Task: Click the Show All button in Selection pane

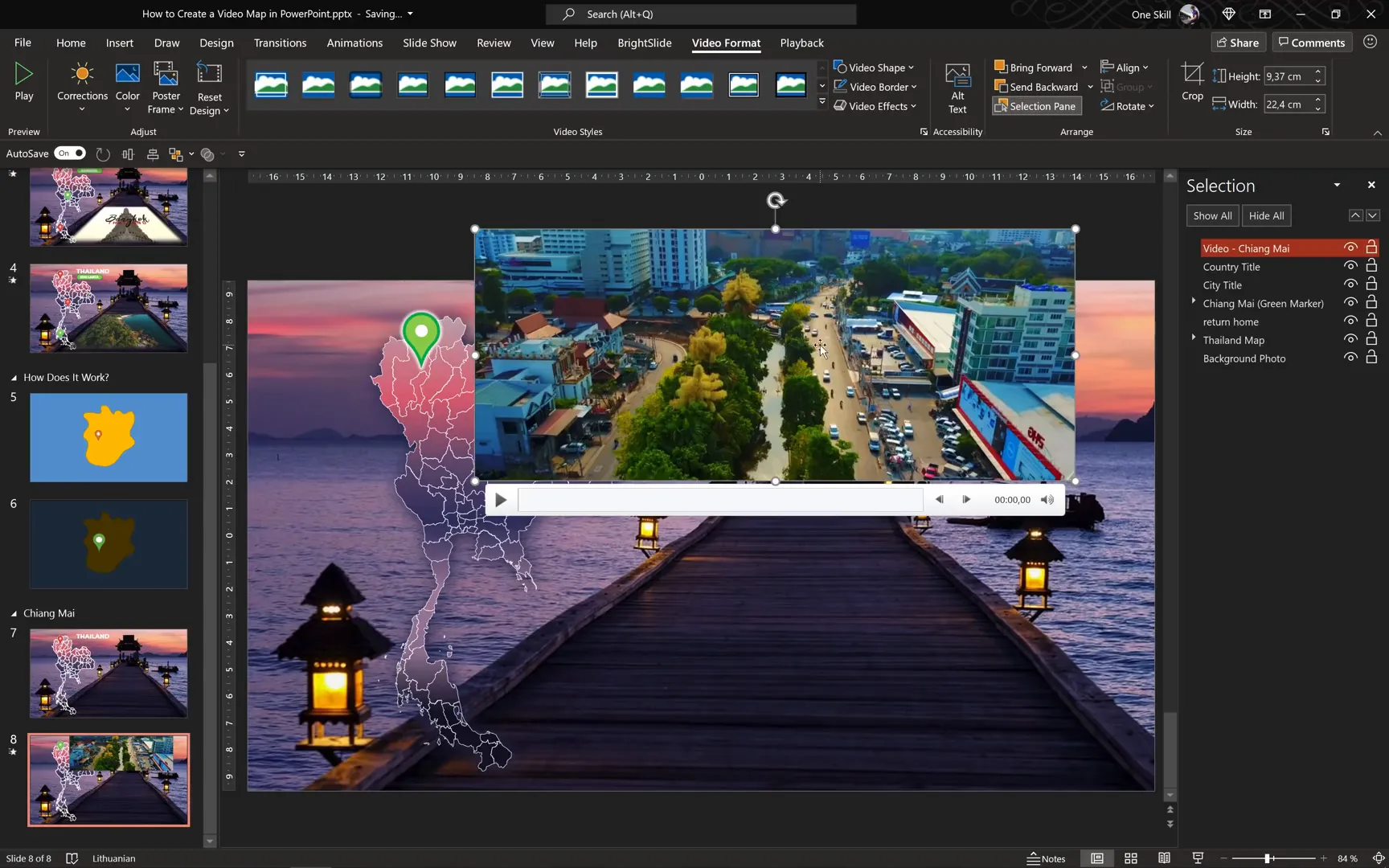Action: [1211, 215]
